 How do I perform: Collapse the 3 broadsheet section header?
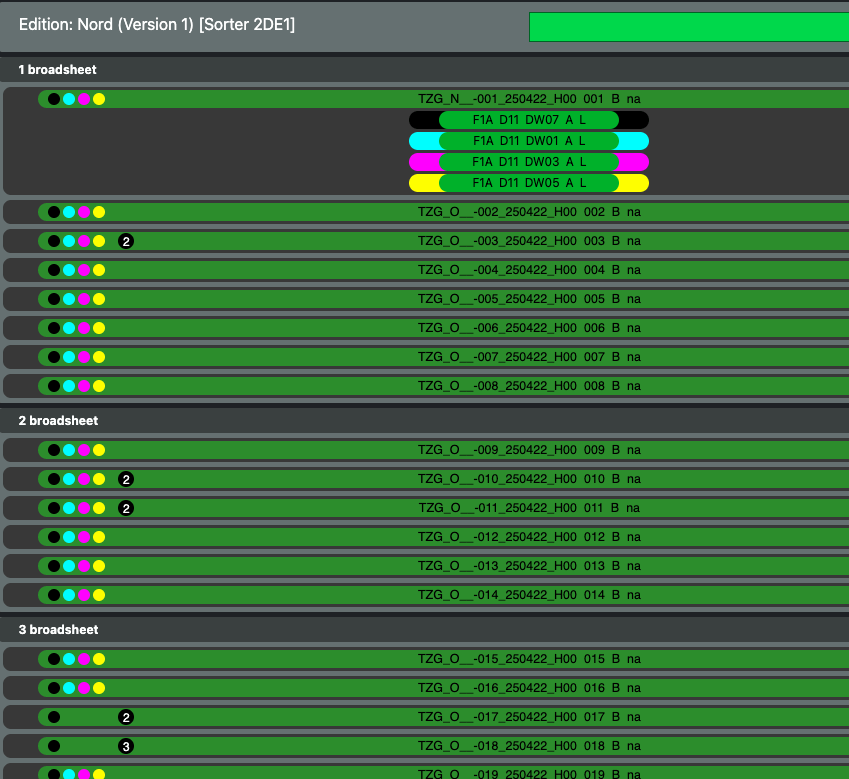pyautogui.click(x=58, y=630)
